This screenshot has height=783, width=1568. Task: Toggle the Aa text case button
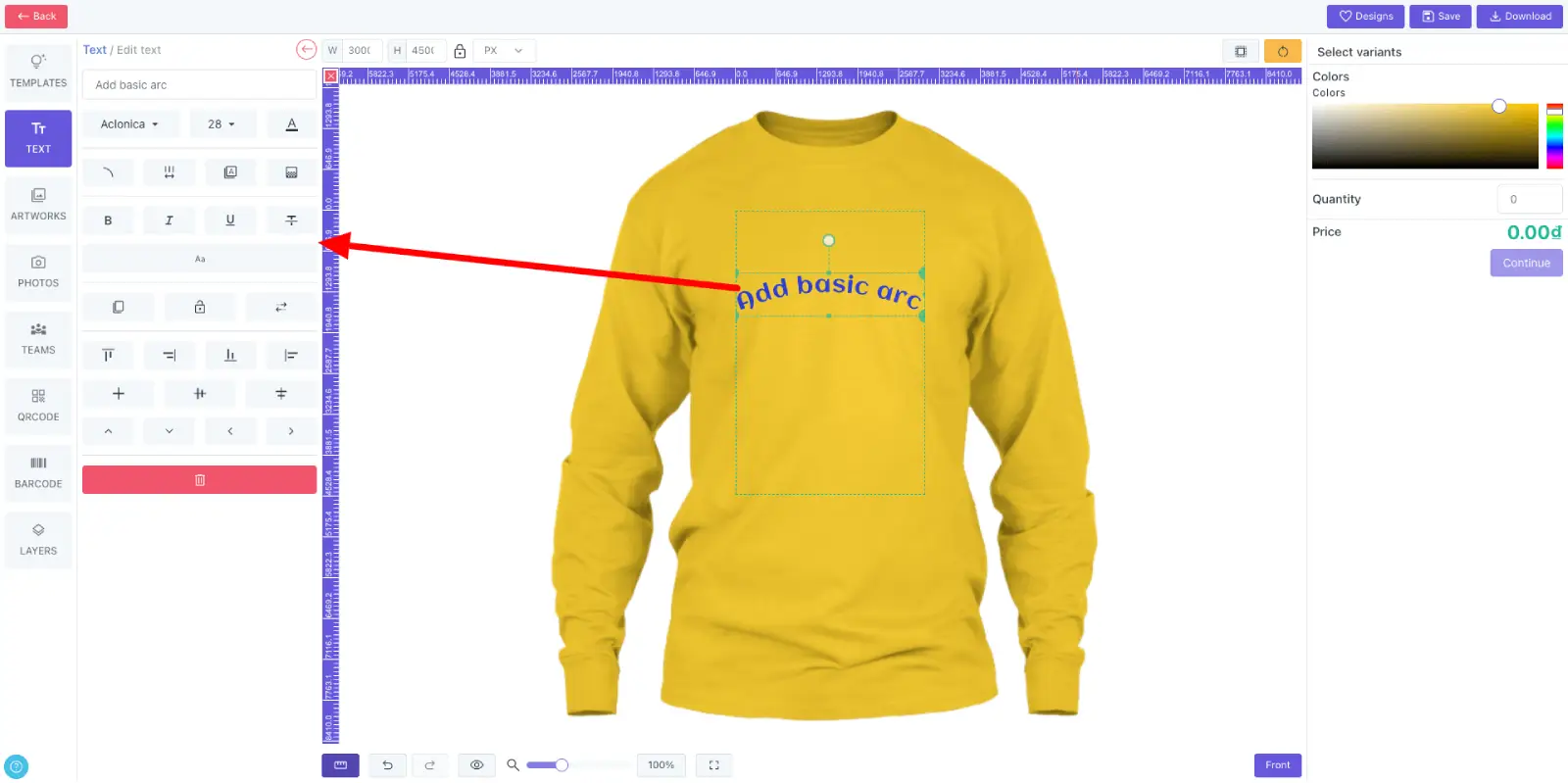(x=199, y=259)
